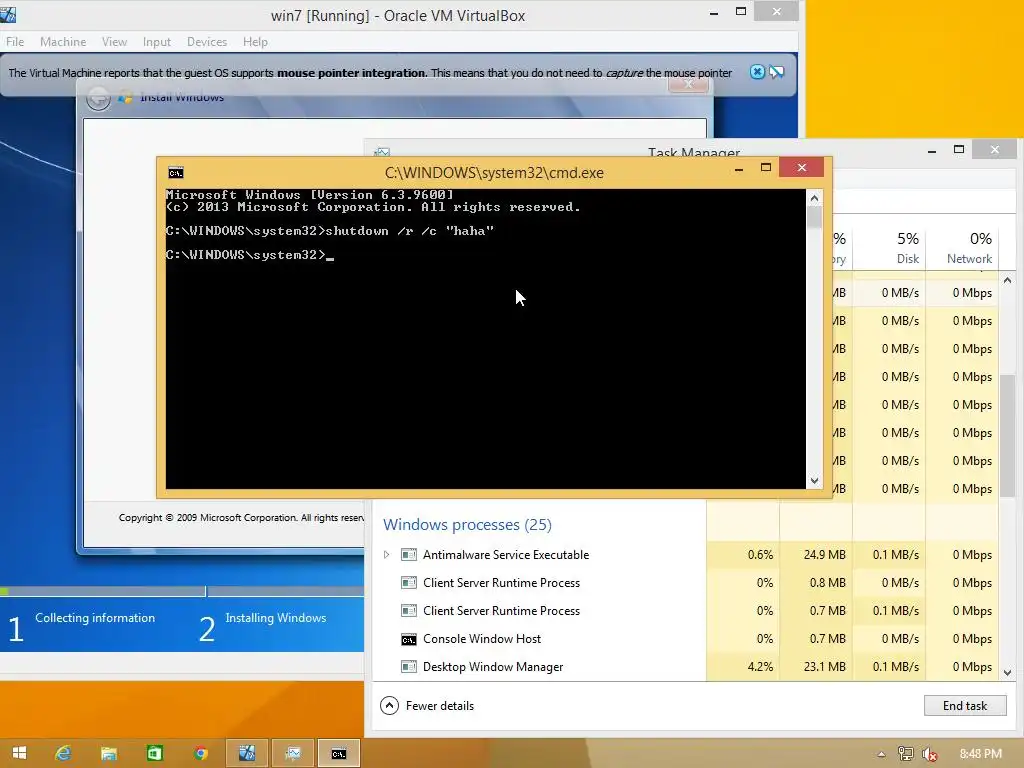The width and height of the screenshot is (1024, 768).
Task: Select the Antimalware Service Executable process
Action: [x=506, y=554]
